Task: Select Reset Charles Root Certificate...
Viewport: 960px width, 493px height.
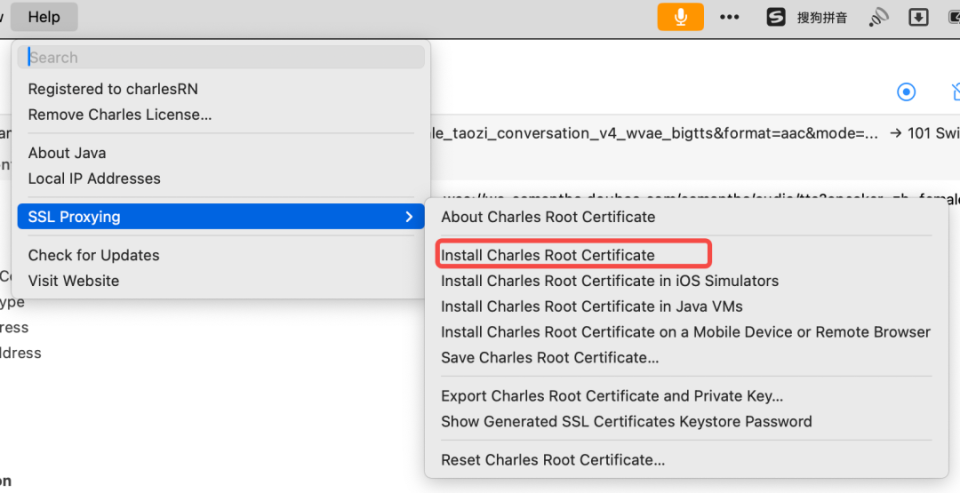Action: click(x=553, y=460)
